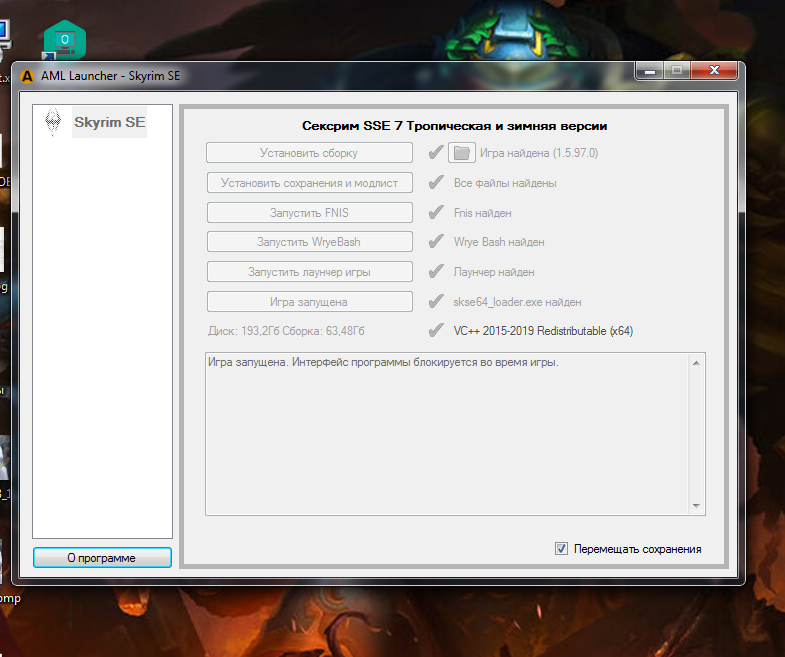Open the 'О программе' about button

tap(102, 557)
